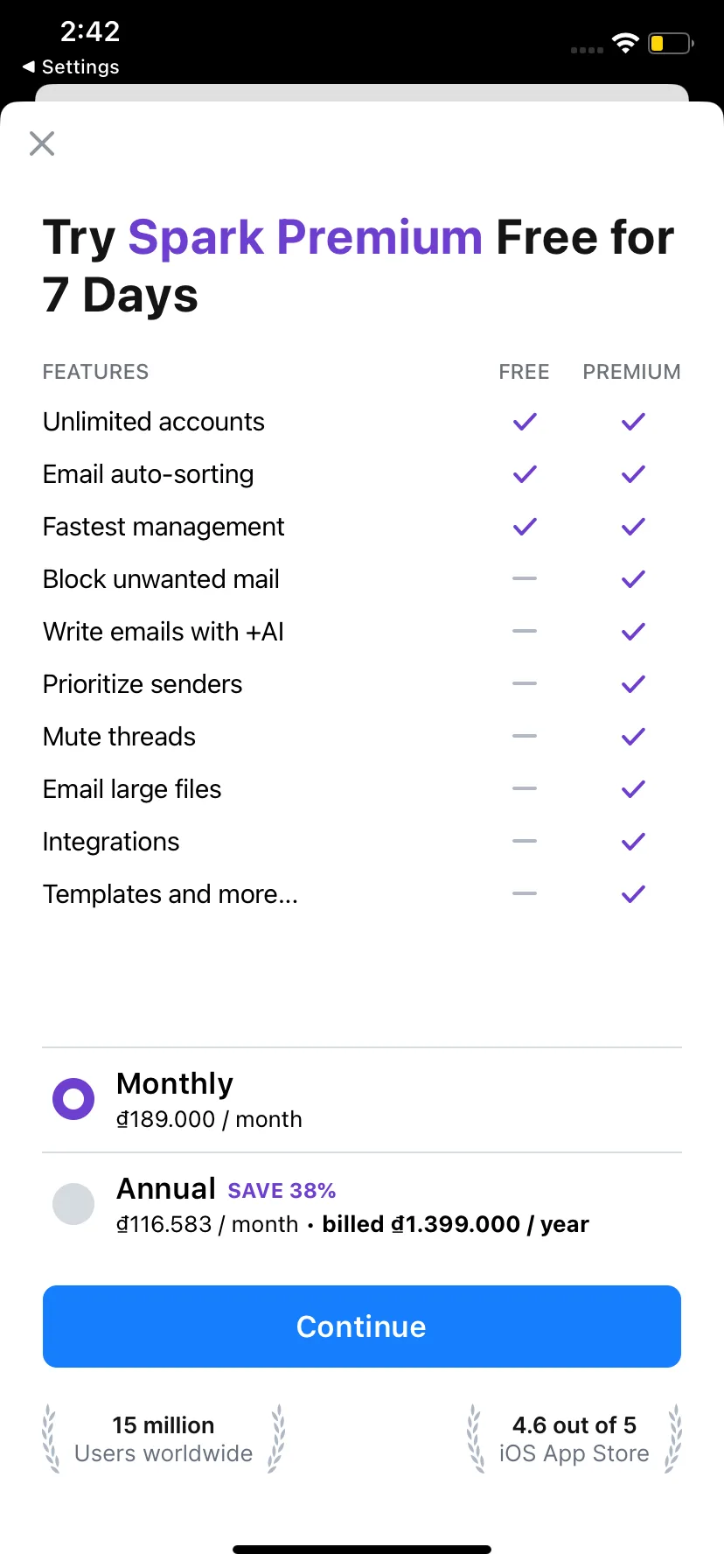Tap the Free dash for Prioritize senders
724x1568 pixels.
(x=525, y=683)
